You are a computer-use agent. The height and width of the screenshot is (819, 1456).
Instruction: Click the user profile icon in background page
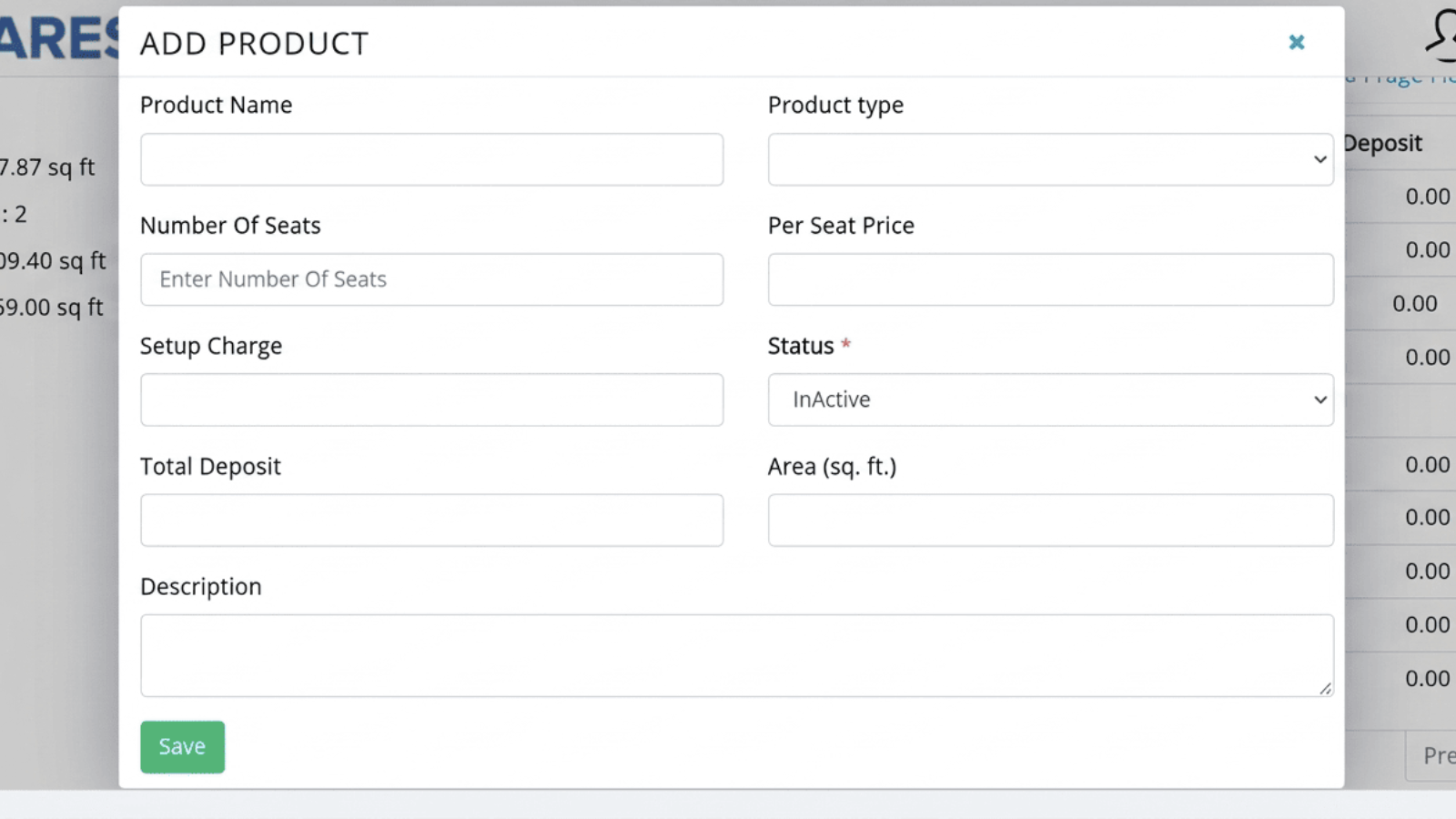1442,35
